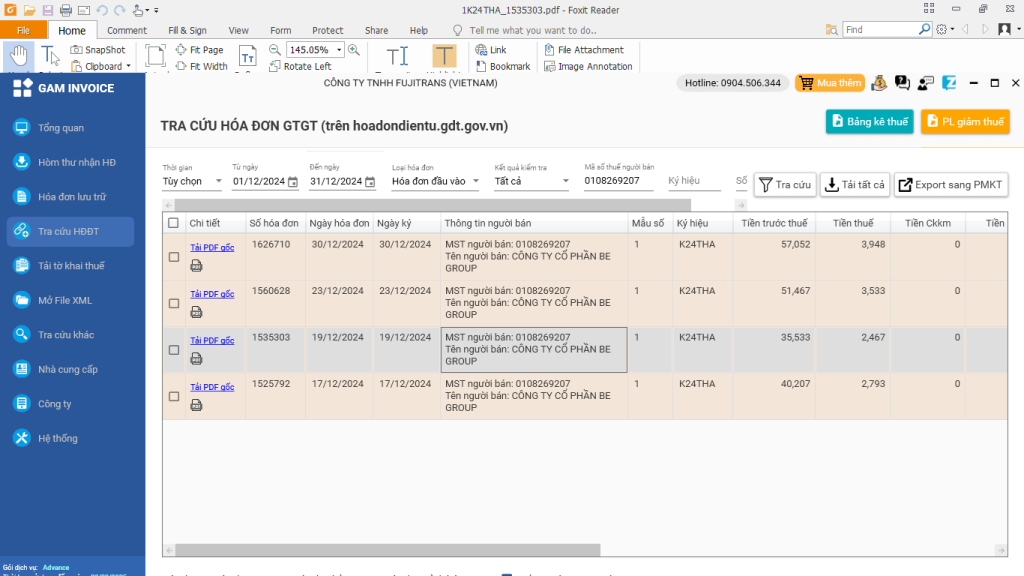1024x576 pixels.
Task: Zoom in with the magnifier plus icon
Action: 354,50
